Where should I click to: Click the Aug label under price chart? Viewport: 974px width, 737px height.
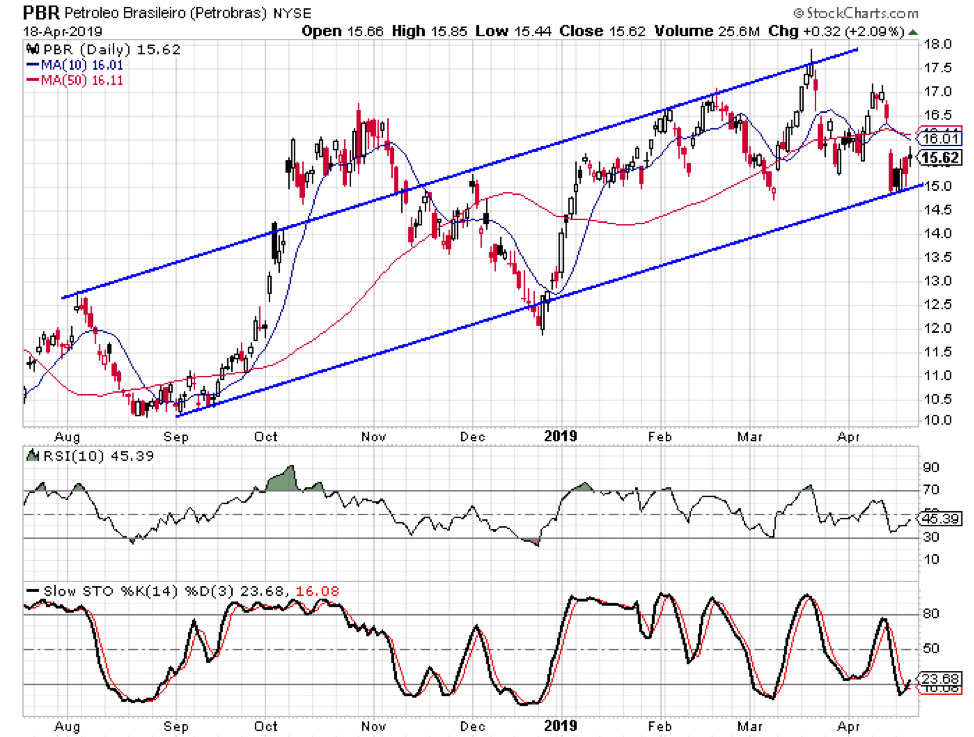(x=68, y=437)
